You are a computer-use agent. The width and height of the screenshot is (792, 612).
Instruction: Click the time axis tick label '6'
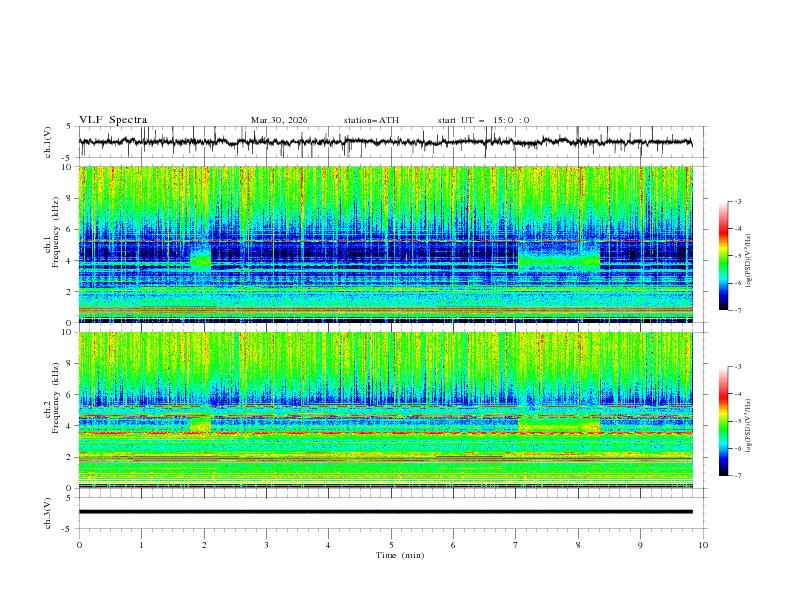(x=453, y=545)
